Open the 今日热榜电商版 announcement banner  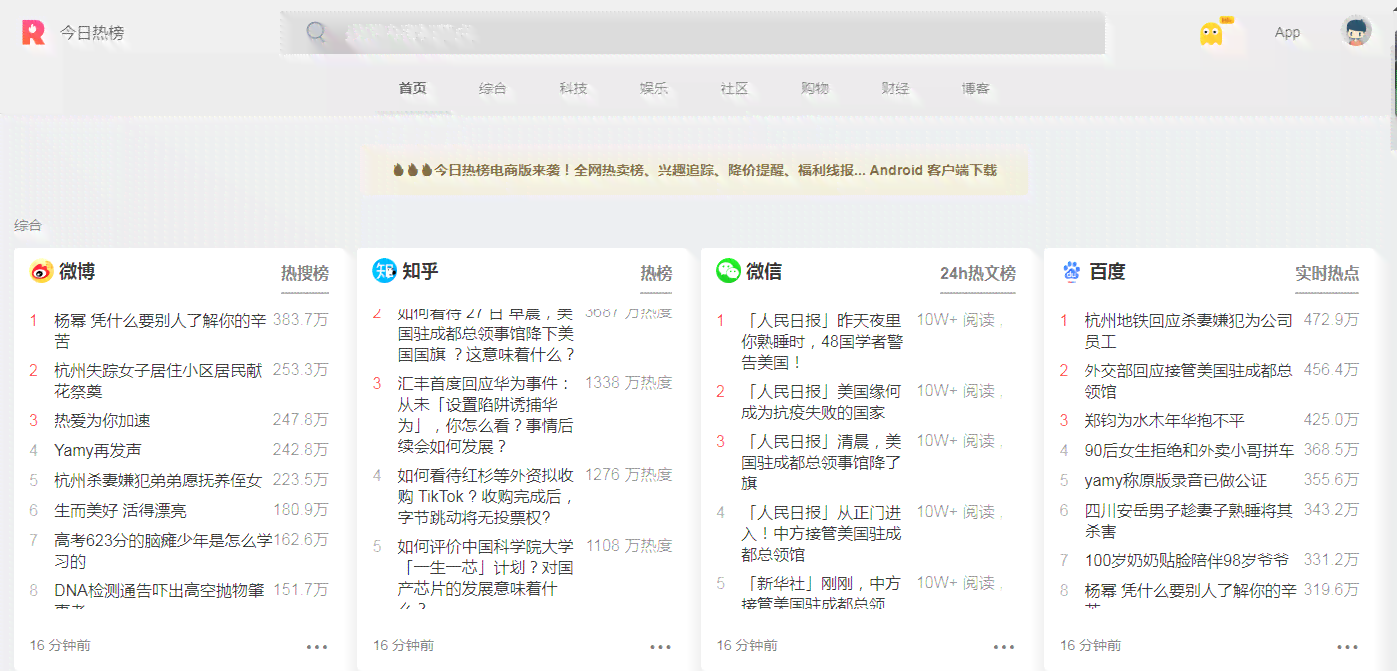tap(695, 170)
